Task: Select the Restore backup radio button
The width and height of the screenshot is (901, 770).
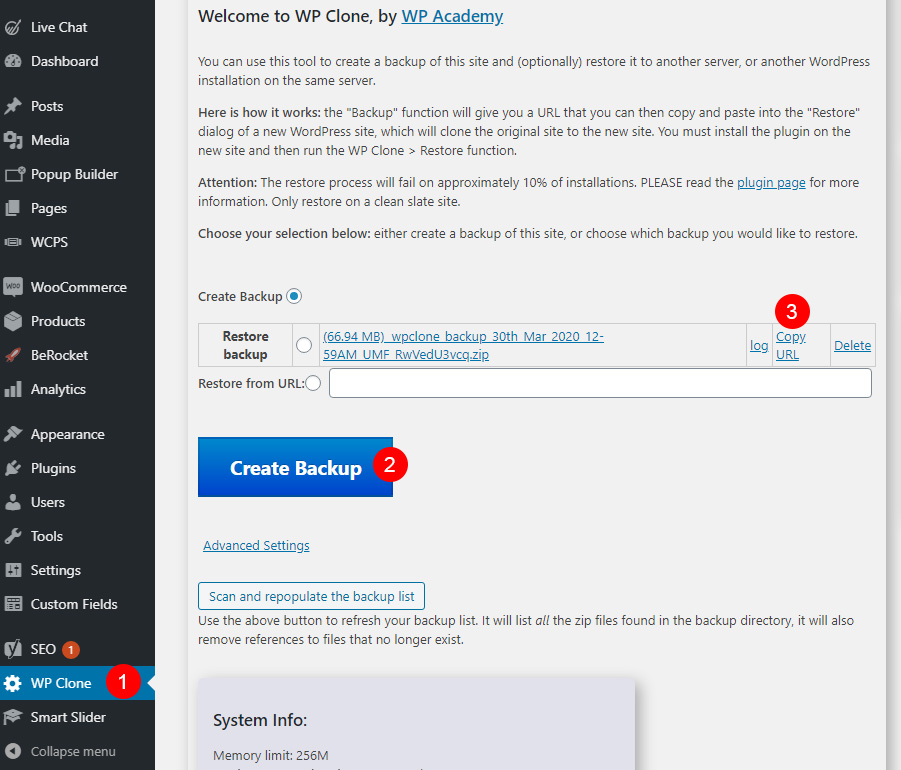Action: 304,345
